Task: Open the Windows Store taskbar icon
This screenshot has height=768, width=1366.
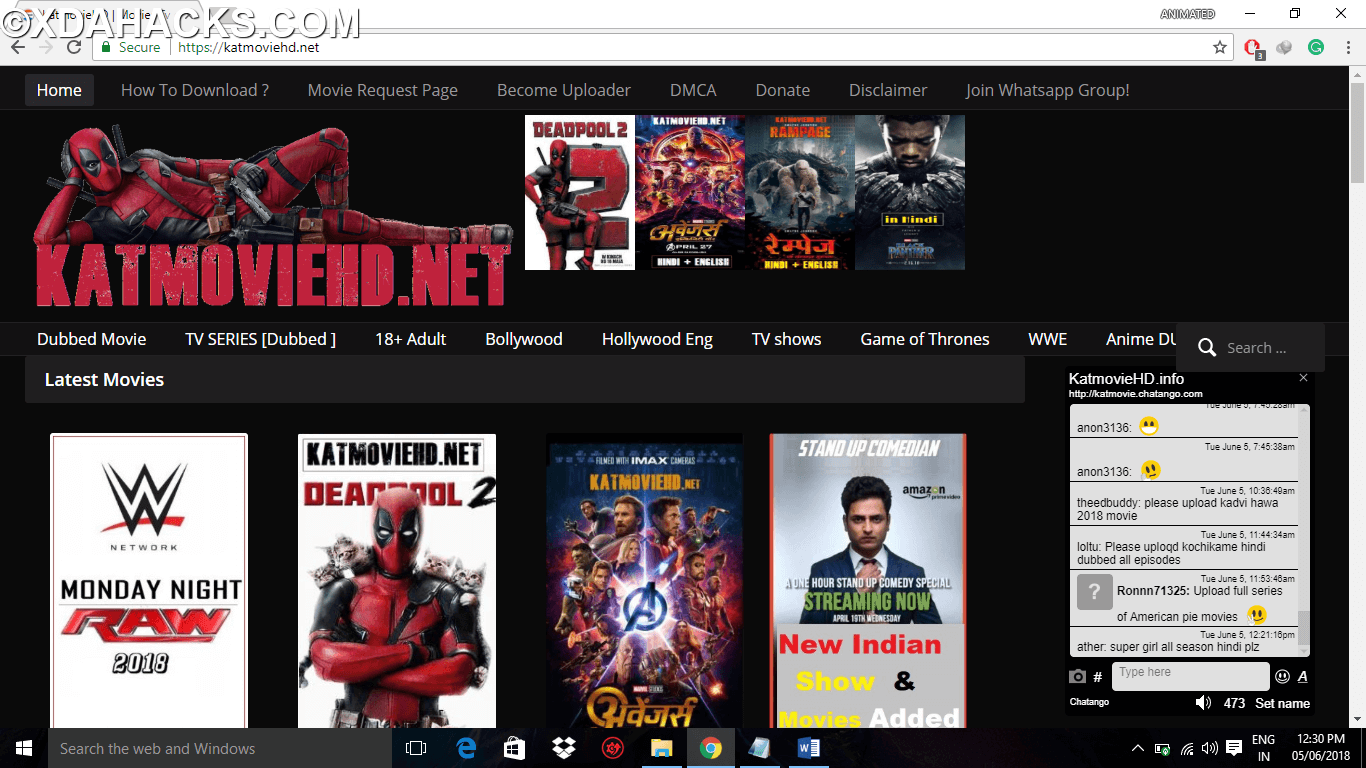Action: 514,748
